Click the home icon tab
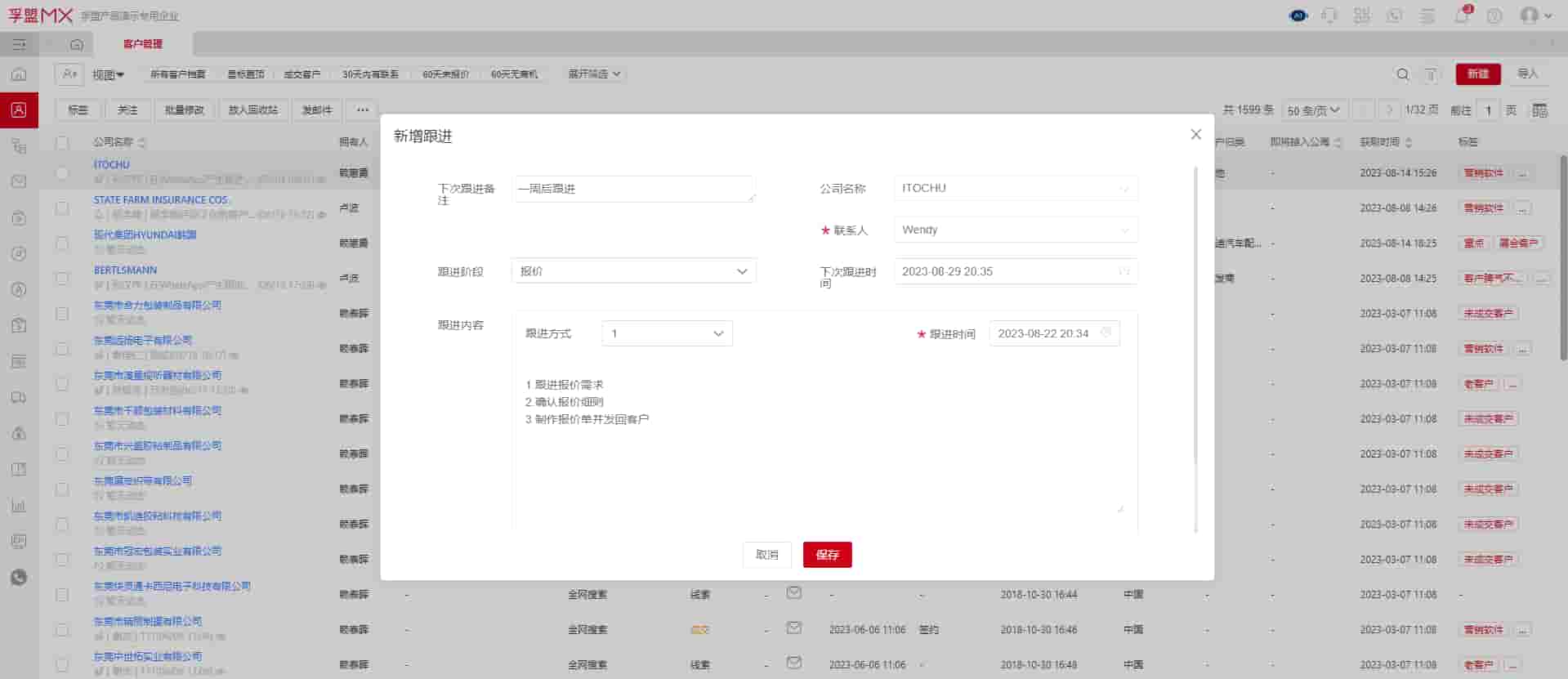Viewport: 1568px width, 679px height. [x=77, y=44]
